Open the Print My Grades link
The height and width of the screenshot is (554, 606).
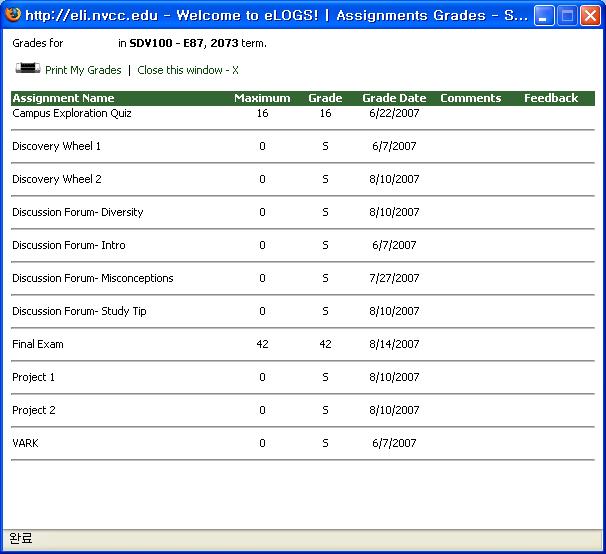tap(83, 70)
